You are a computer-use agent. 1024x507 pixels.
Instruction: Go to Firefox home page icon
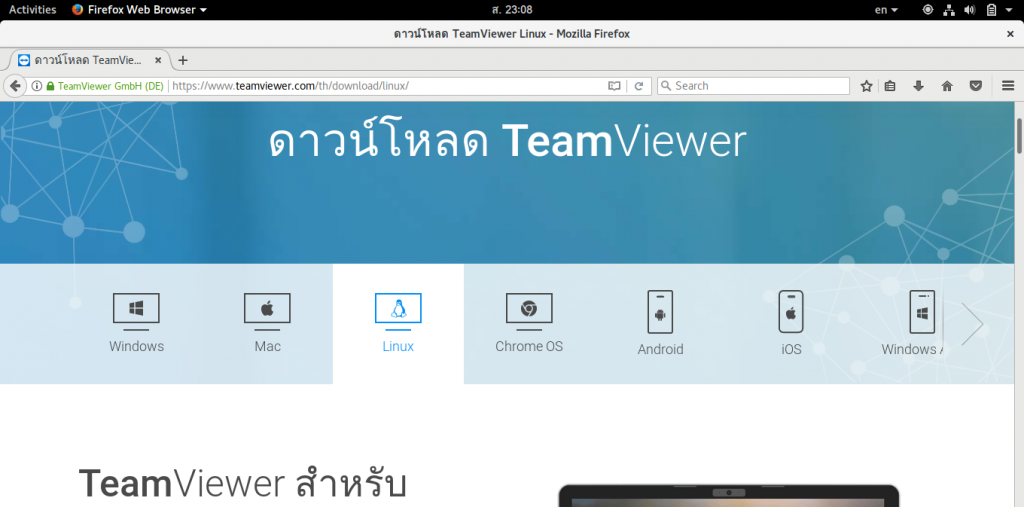point(947,86)
